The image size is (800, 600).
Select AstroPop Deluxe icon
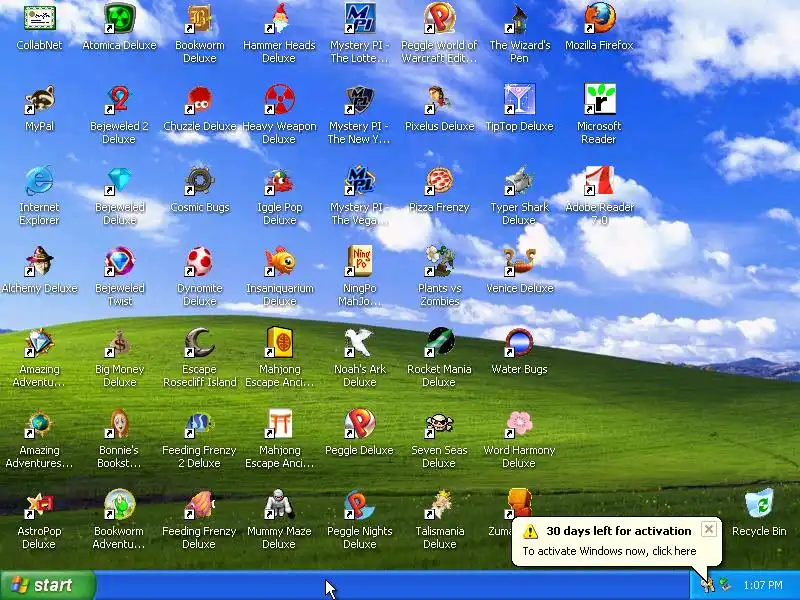coord(39,505)
